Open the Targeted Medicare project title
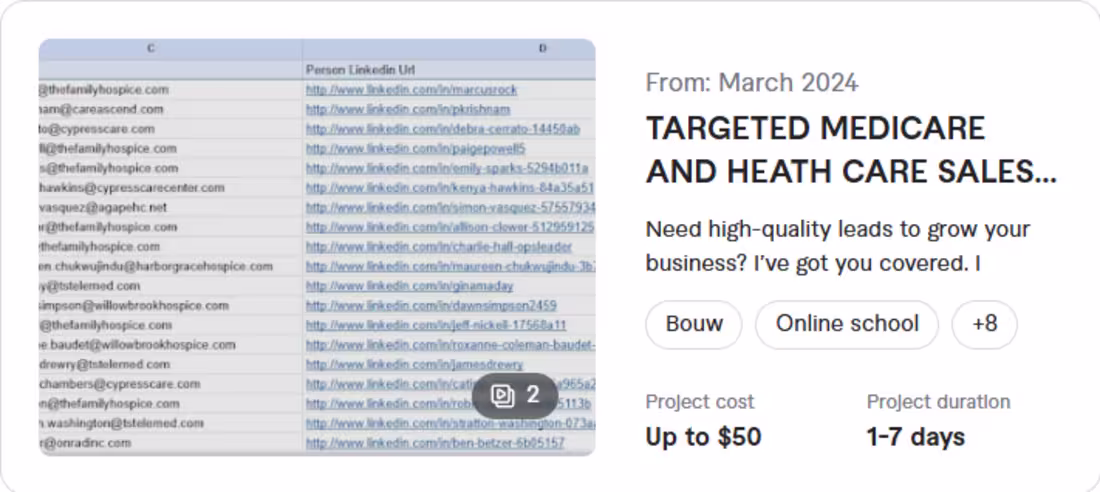Viewport: 1100px width, 492px height. point(851,149)
